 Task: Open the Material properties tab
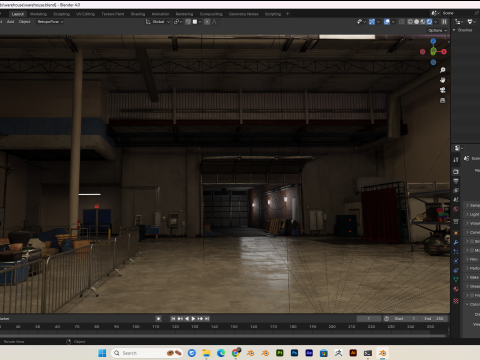[x=456, y=289]
